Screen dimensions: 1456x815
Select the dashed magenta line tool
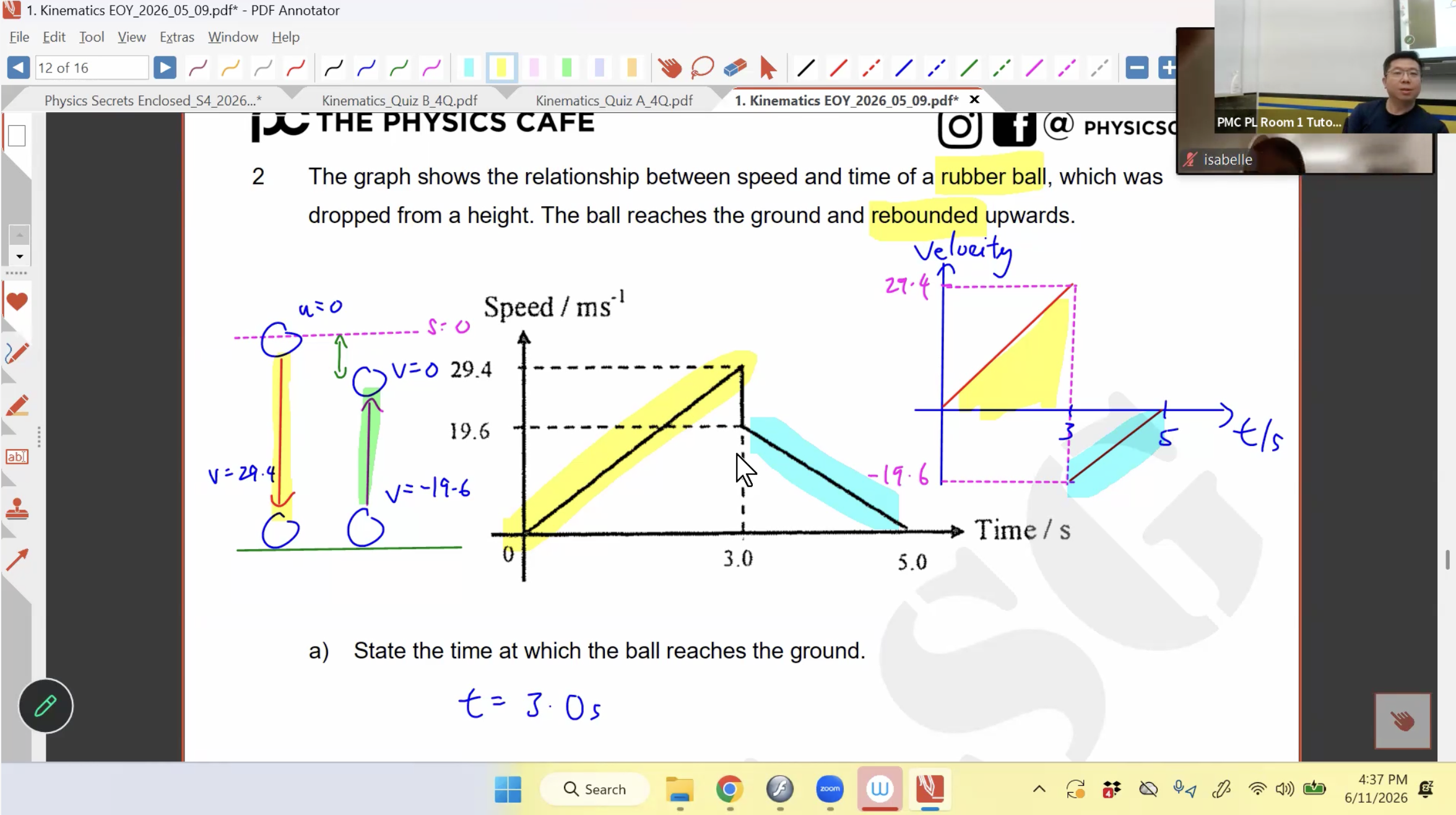(1067, 68)
